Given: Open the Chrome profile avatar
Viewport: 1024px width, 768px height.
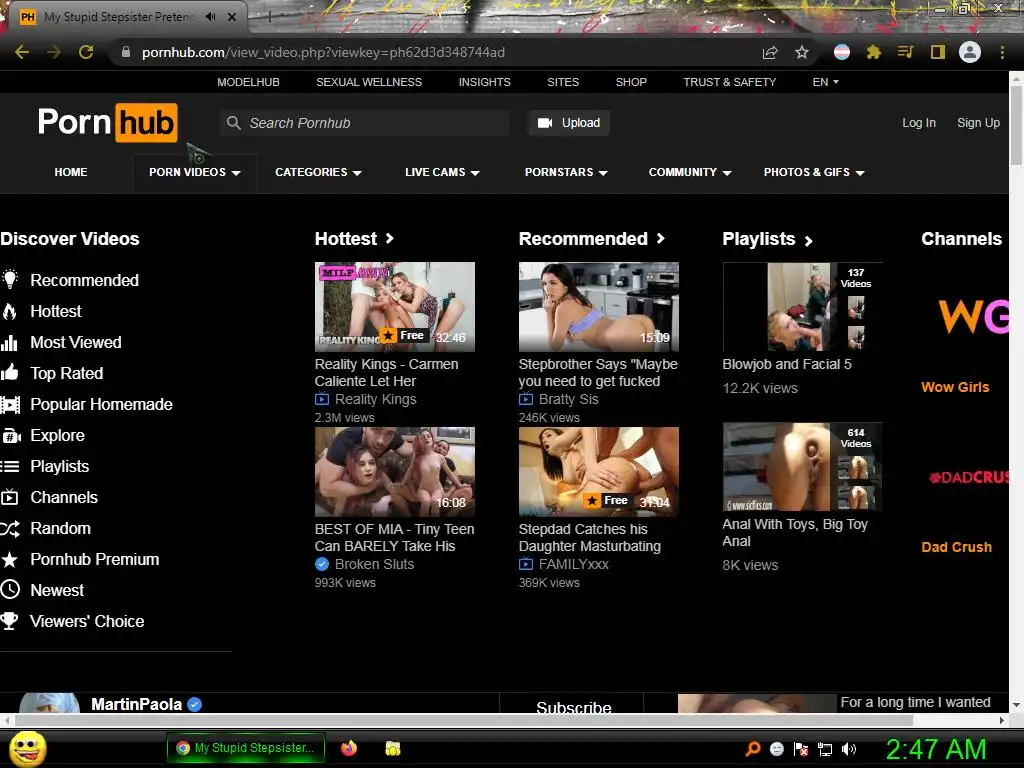Looking at the screenshot, I should click(970, 52).
